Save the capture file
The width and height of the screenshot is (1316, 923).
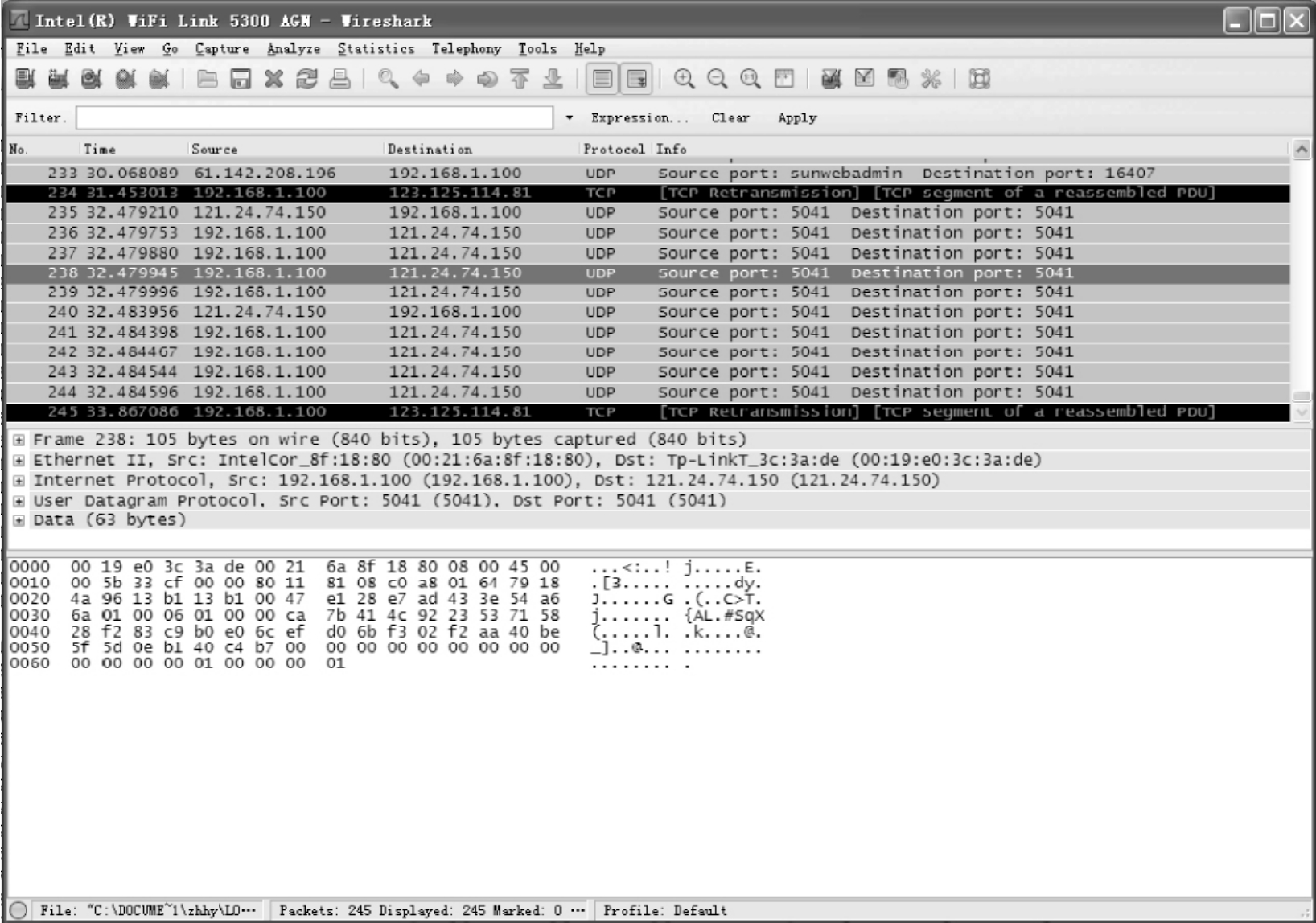click(x=241, y=79)
